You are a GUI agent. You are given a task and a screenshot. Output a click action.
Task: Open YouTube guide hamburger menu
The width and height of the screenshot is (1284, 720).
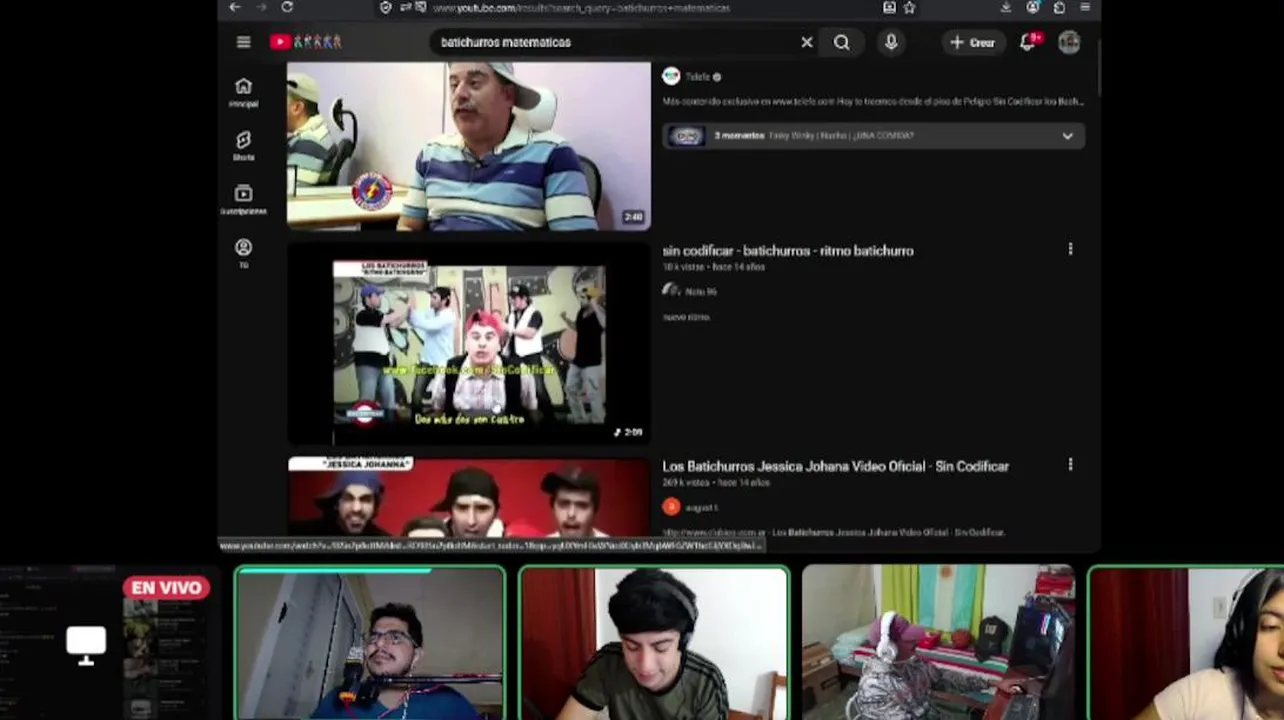243,42
